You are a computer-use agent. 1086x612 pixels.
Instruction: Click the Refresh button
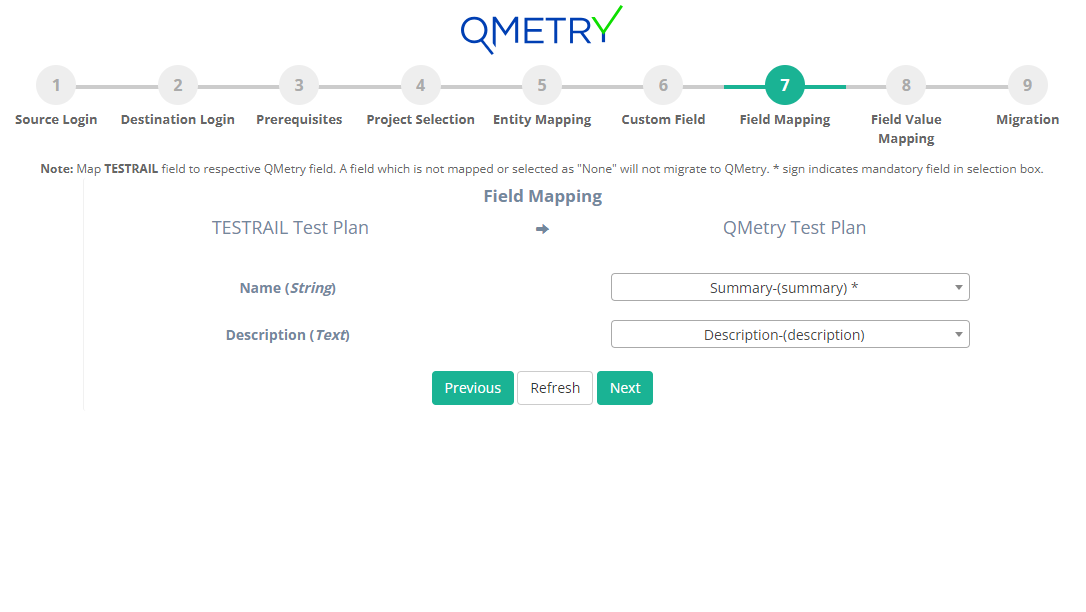pyautogui.click(x=555, y=388)
